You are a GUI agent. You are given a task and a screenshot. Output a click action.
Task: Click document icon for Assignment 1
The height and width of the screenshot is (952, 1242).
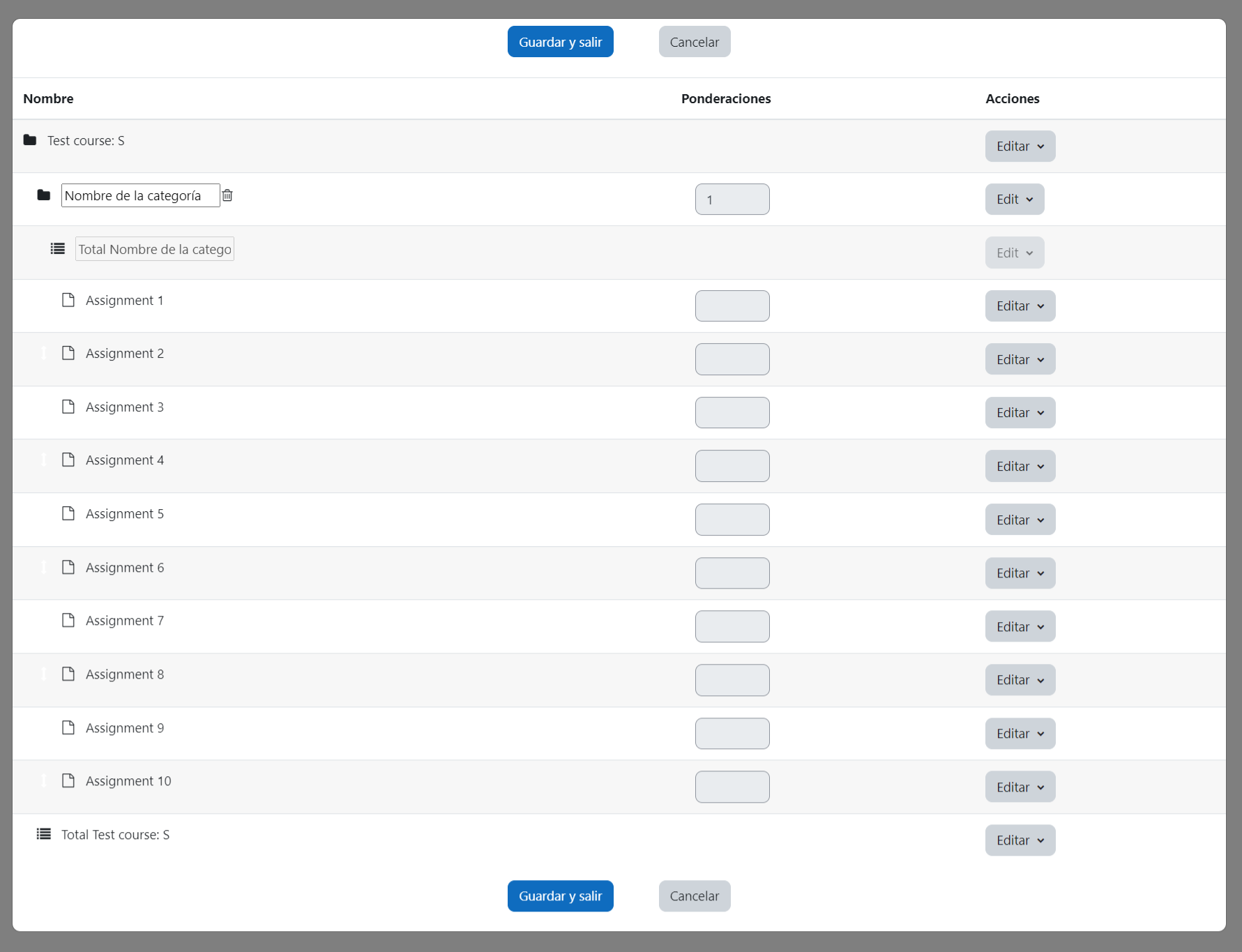click(68, 300)
